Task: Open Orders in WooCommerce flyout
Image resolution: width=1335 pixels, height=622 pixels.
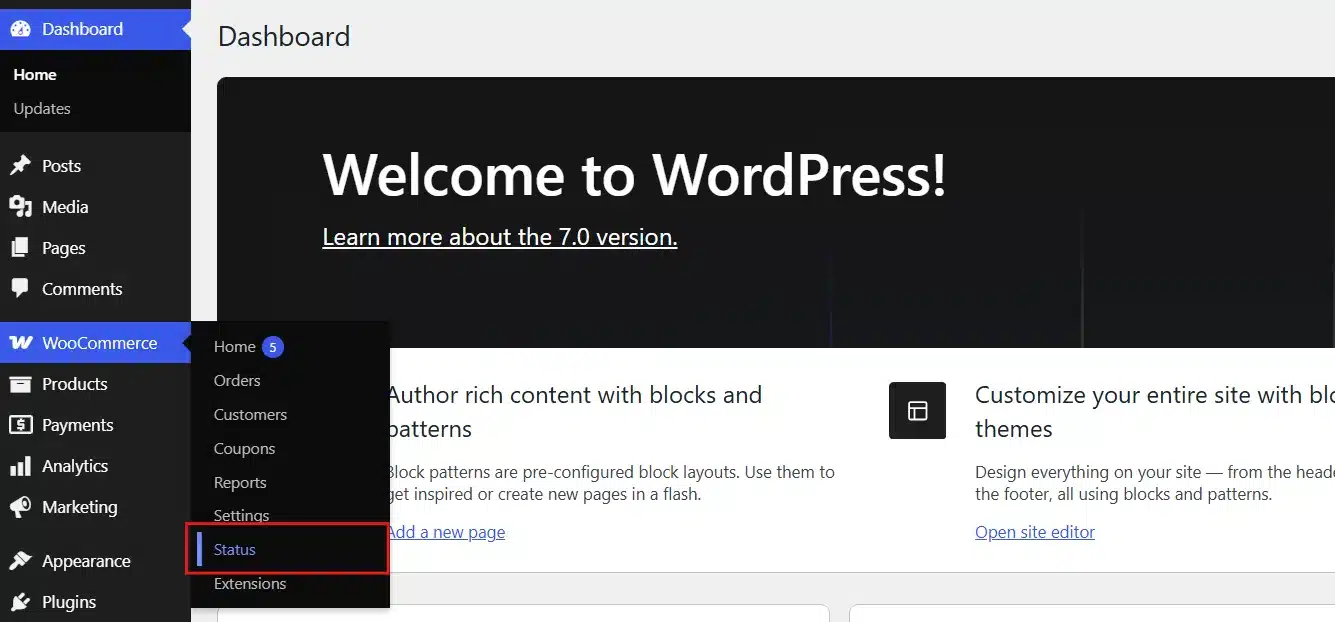Action: pos(237,381)
